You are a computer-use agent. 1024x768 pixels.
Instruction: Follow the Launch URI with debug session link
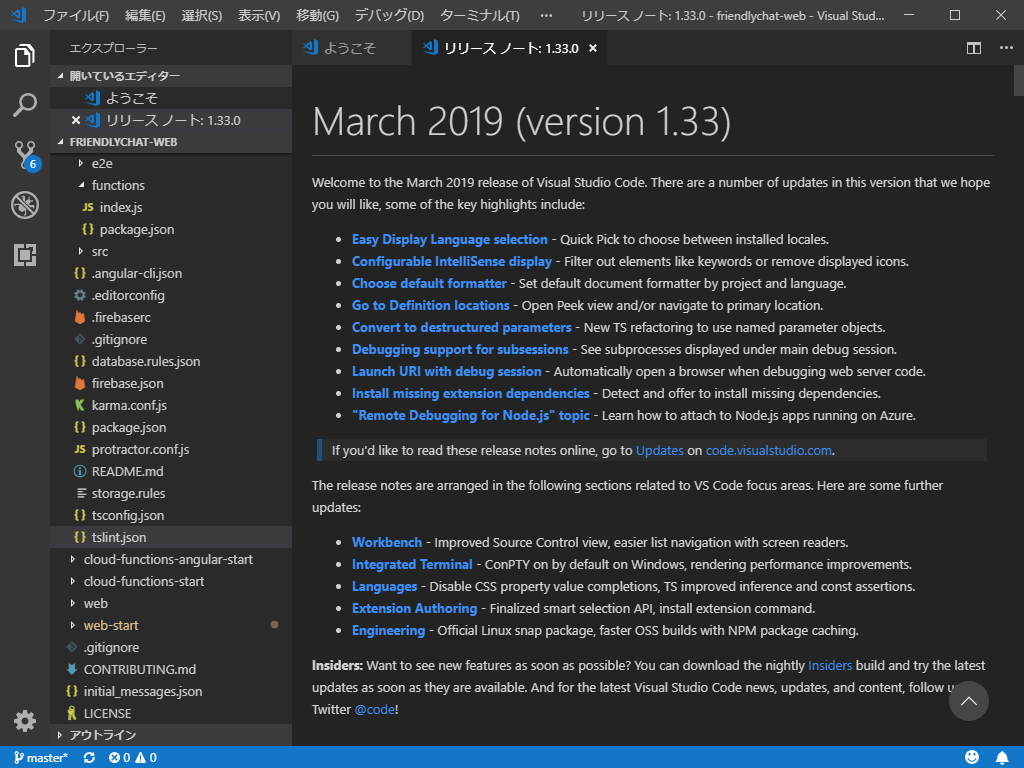click(447, 372)
